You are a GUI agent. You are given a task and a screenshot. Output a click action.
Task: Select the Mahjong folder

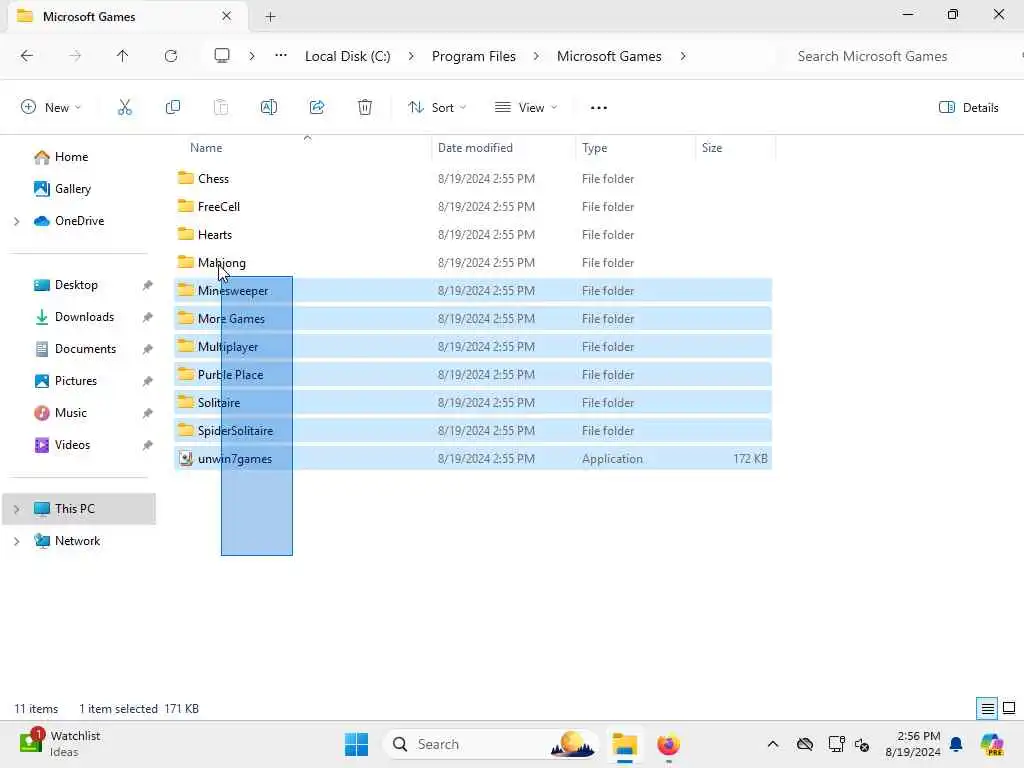click(x=473, y=263)
